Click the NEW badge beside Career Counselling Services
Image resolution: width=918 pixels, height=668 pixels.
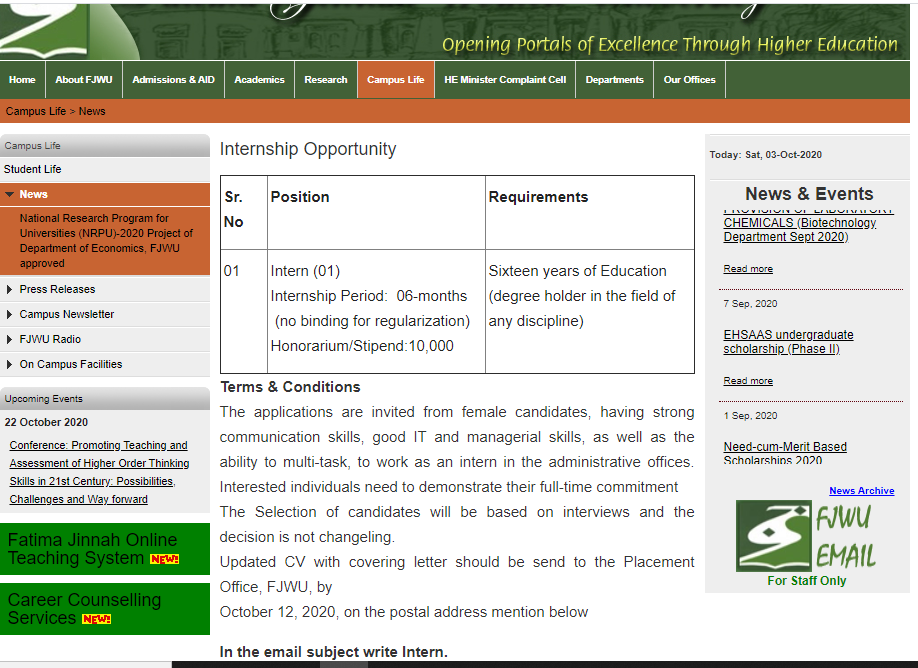(97, 619)
